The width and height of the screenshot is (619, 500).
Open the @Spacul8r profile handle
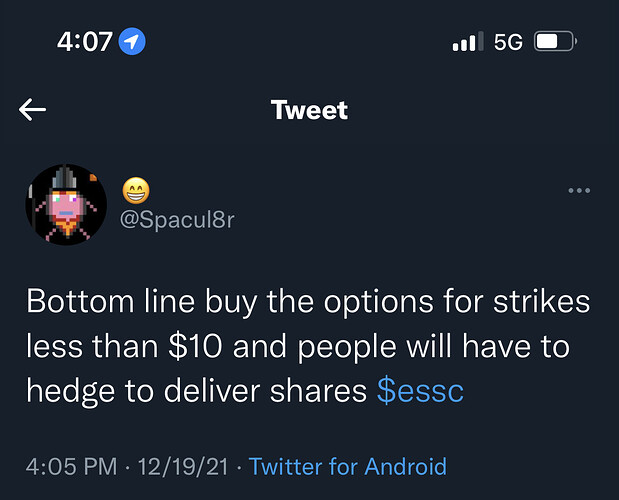tap(177, 219)
